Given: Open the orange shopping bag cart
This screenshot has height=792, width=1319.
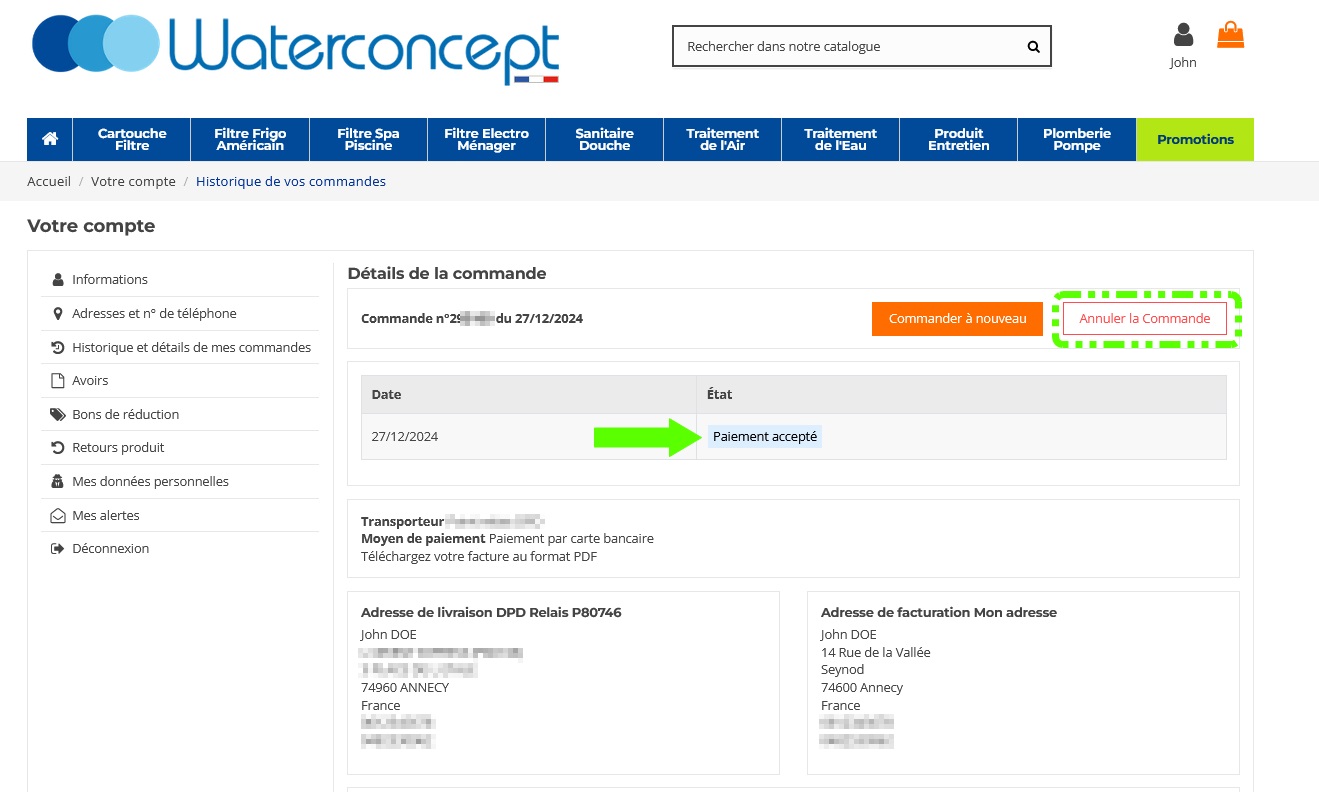Looking at the screenshot, I should (1230, 36).
